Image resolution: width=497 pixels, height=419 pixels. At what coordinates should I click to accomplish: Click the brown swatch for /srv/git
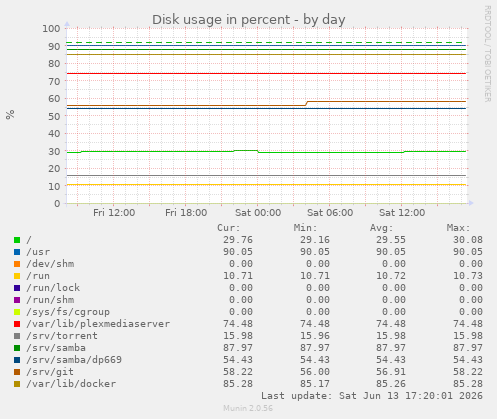click(x=17, y=372)
